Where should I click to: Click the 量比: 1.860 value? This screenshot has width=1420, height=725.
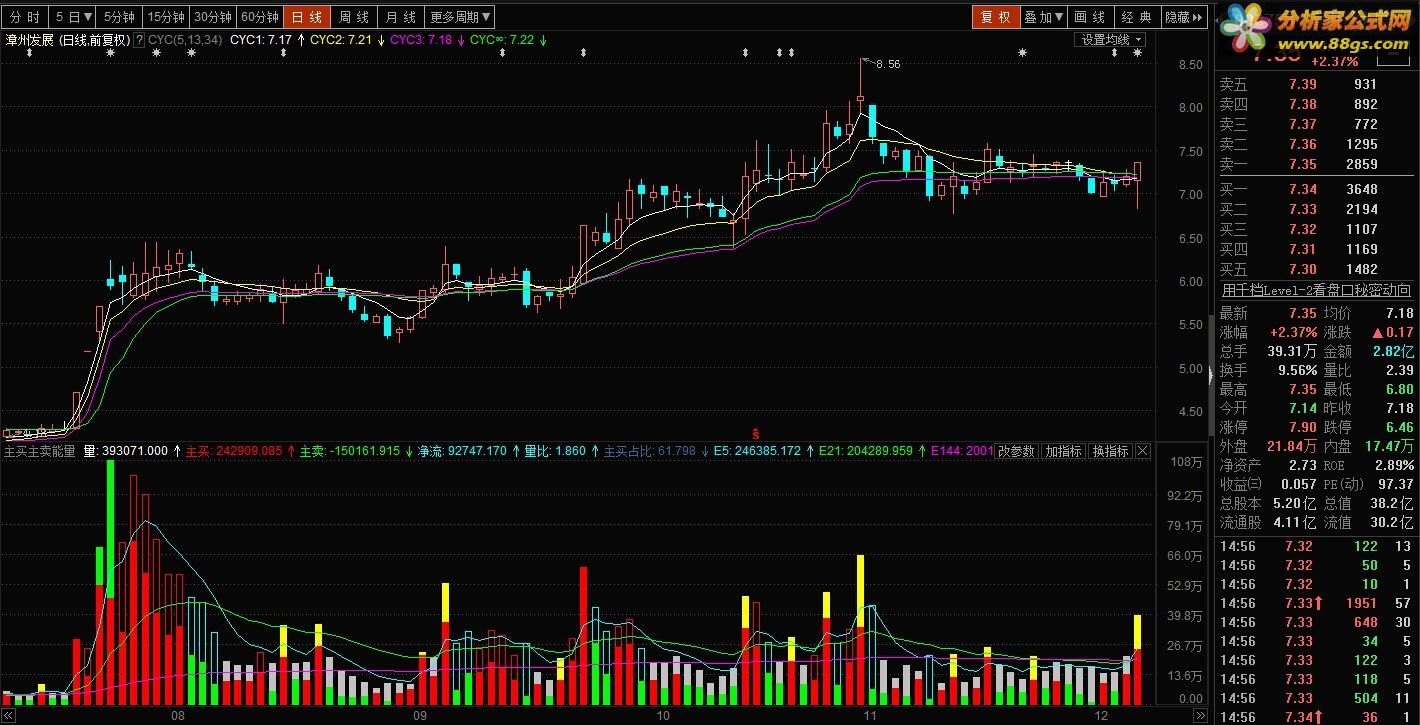point(555,451)
